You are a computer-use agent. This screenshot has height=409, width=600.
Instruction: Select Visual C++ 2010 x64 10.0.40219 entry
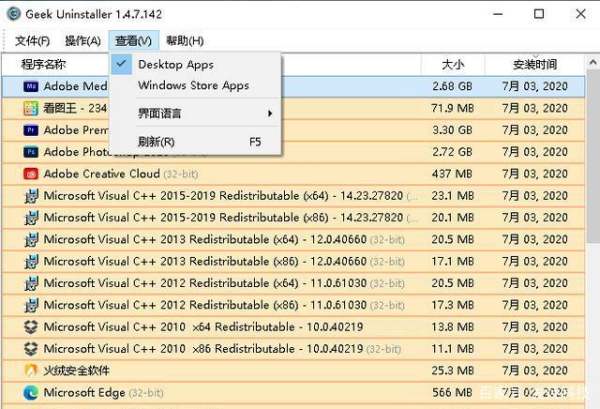click(203, 327)
